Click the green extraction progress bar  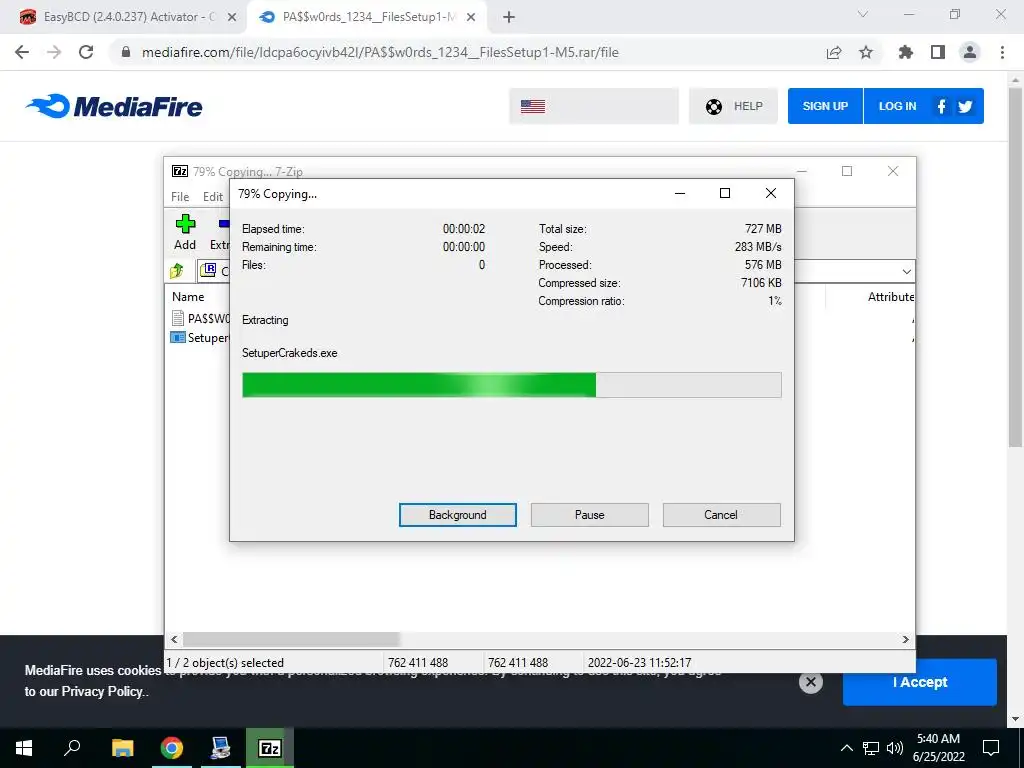click(x=511, y=385)
